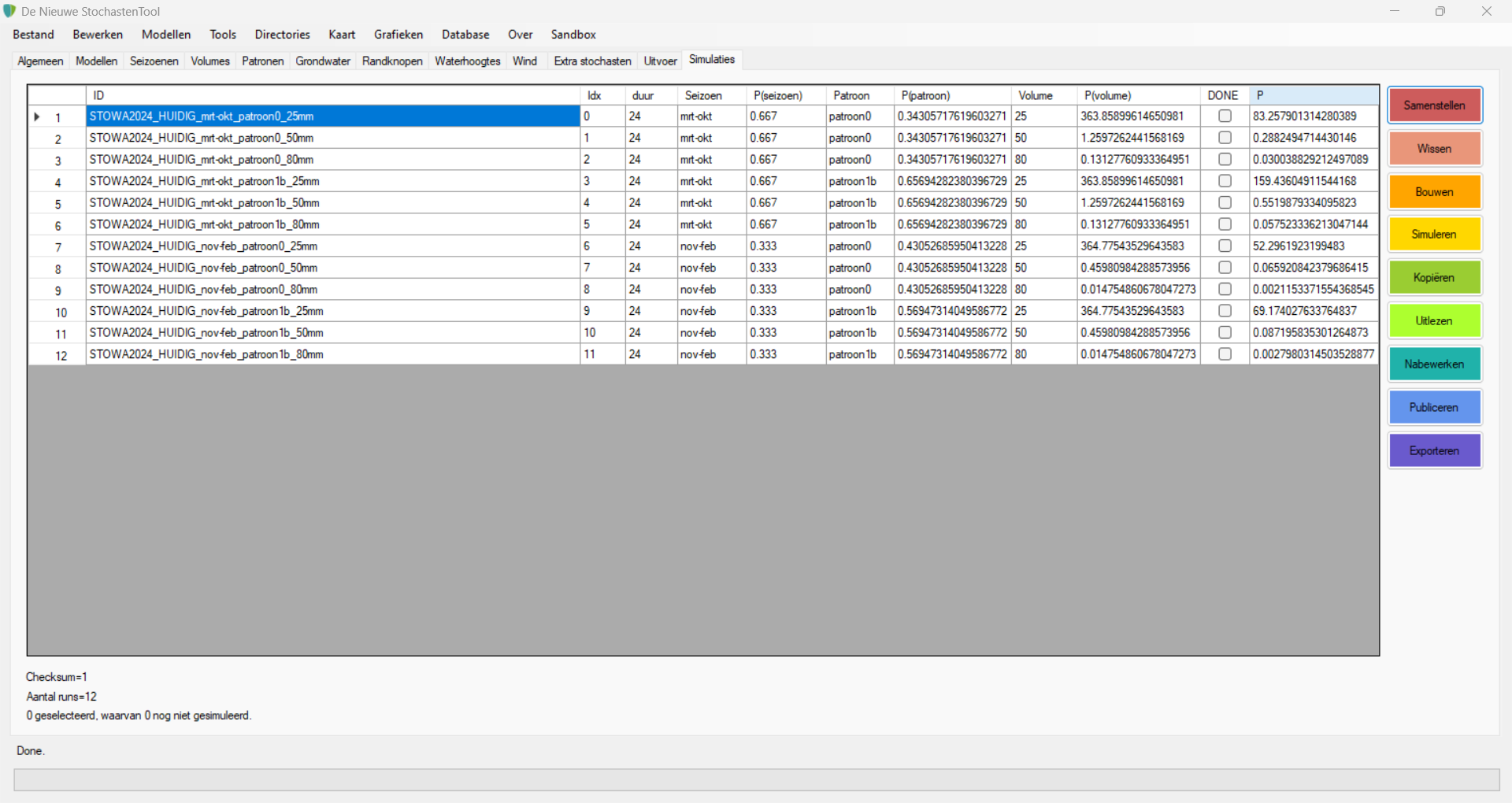Switch to the Uitvoer tab

(660, 61)
